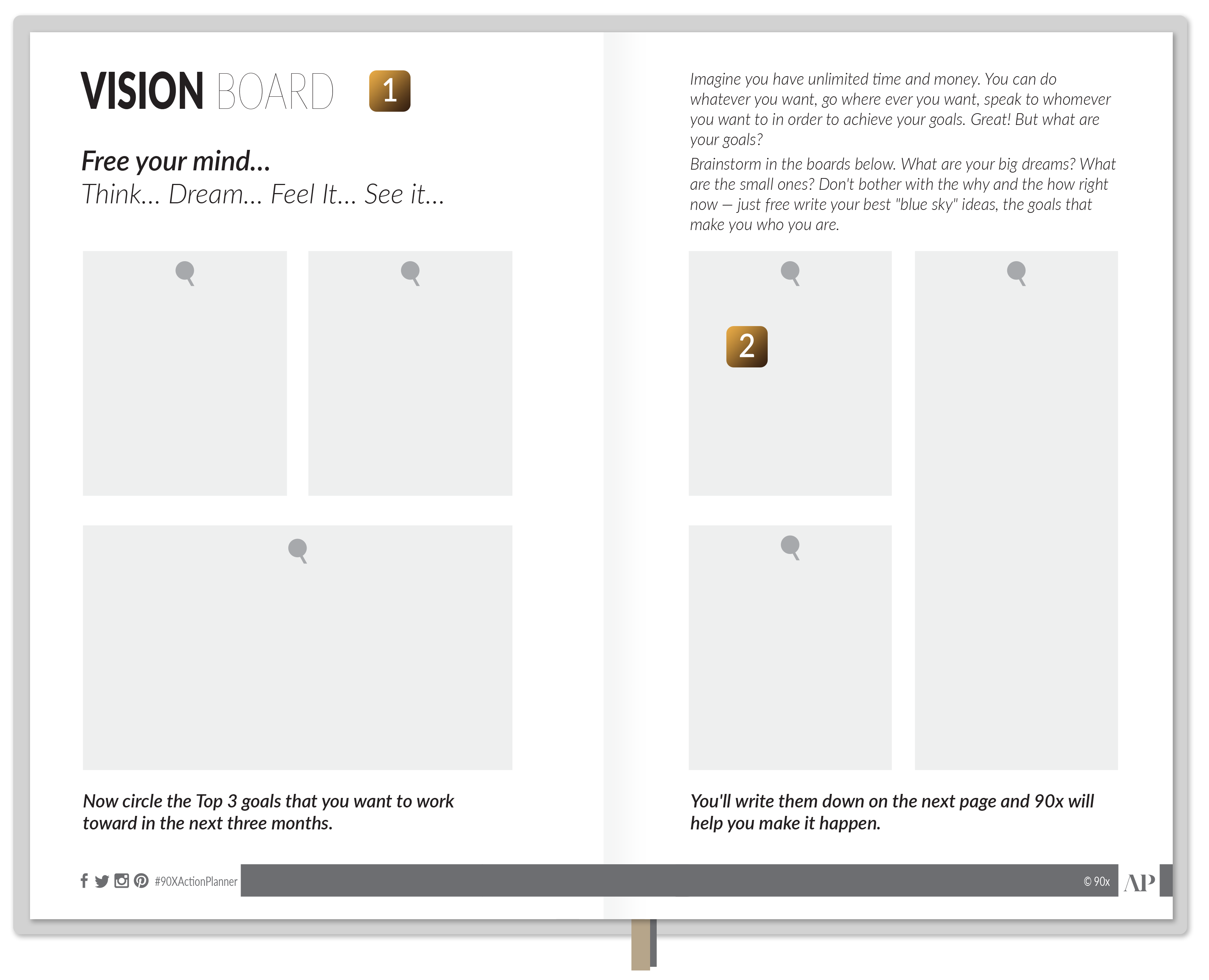Click the Facebook icon in footer
1209x980 pixels.
pyautogui.click(x=84, y=881)
